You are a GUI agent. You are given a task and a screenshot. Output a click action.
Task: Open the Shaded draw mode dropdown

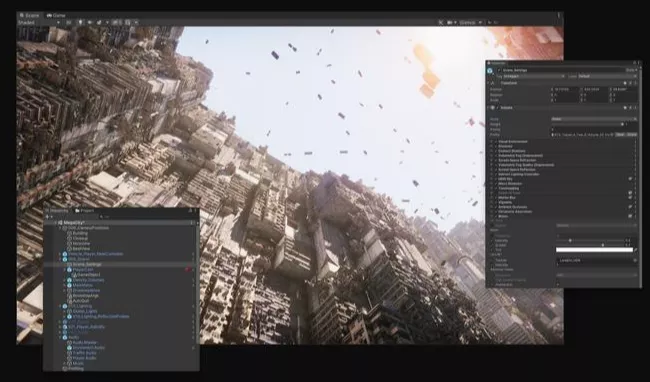[39, 22]
